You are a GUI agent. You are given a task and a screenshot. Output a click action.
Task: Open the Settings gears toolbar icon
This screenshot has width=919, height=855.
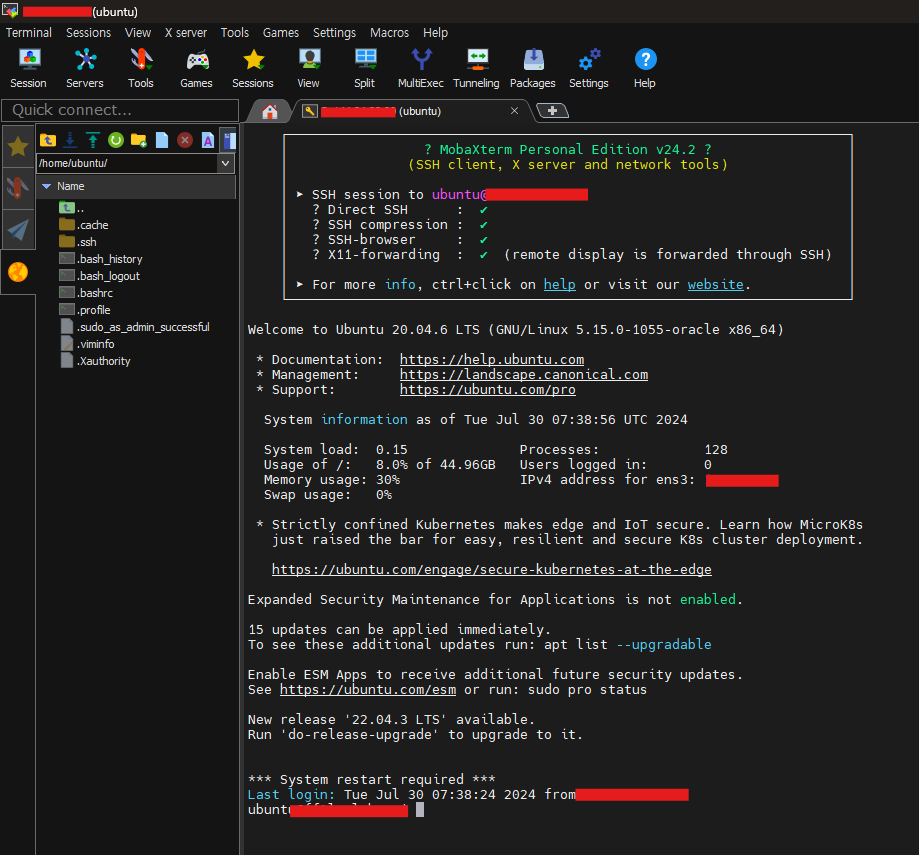pos(588,68)
